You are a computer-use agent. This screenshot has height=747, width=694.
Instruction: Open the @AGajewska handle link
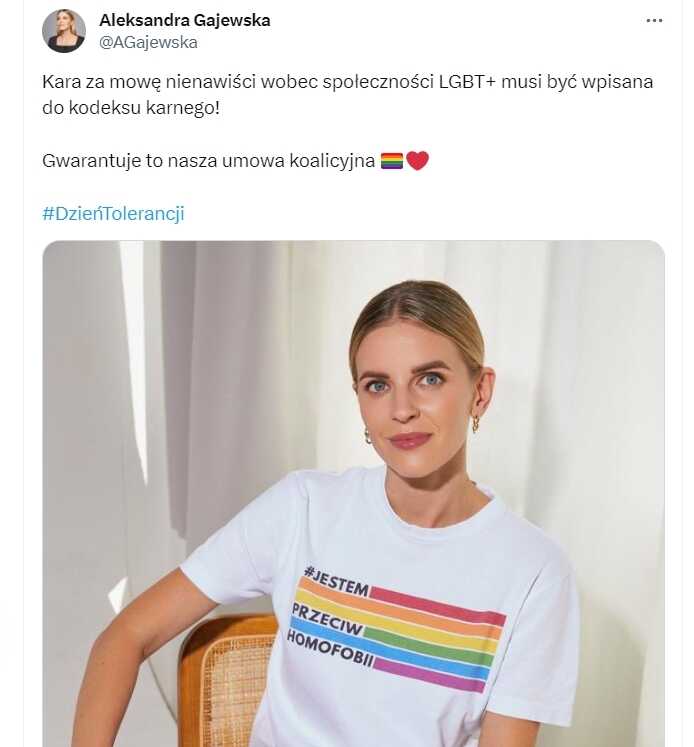click(x=148, y=42)
